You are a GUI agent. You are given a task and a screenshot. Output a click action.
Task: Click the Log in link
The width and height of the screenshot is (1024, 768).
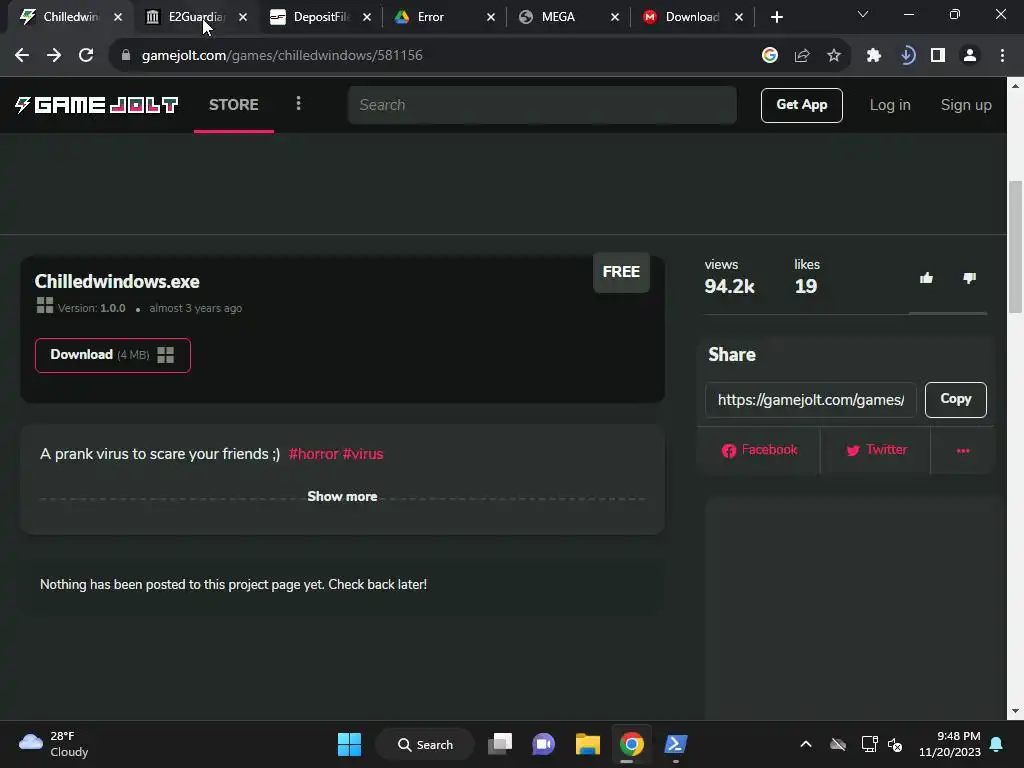point(890,105)
